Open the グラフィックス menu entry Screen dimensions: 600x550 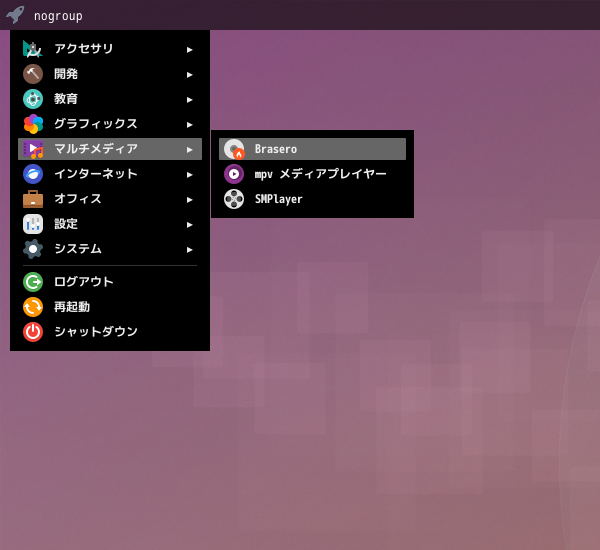click(x=110, y=124)
